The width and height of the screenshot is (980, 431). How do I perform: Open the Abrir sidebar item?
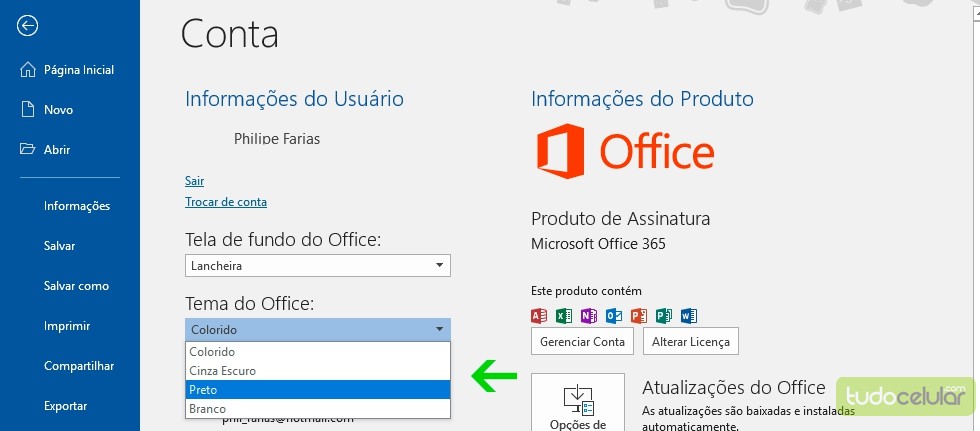tap(56, 150)
